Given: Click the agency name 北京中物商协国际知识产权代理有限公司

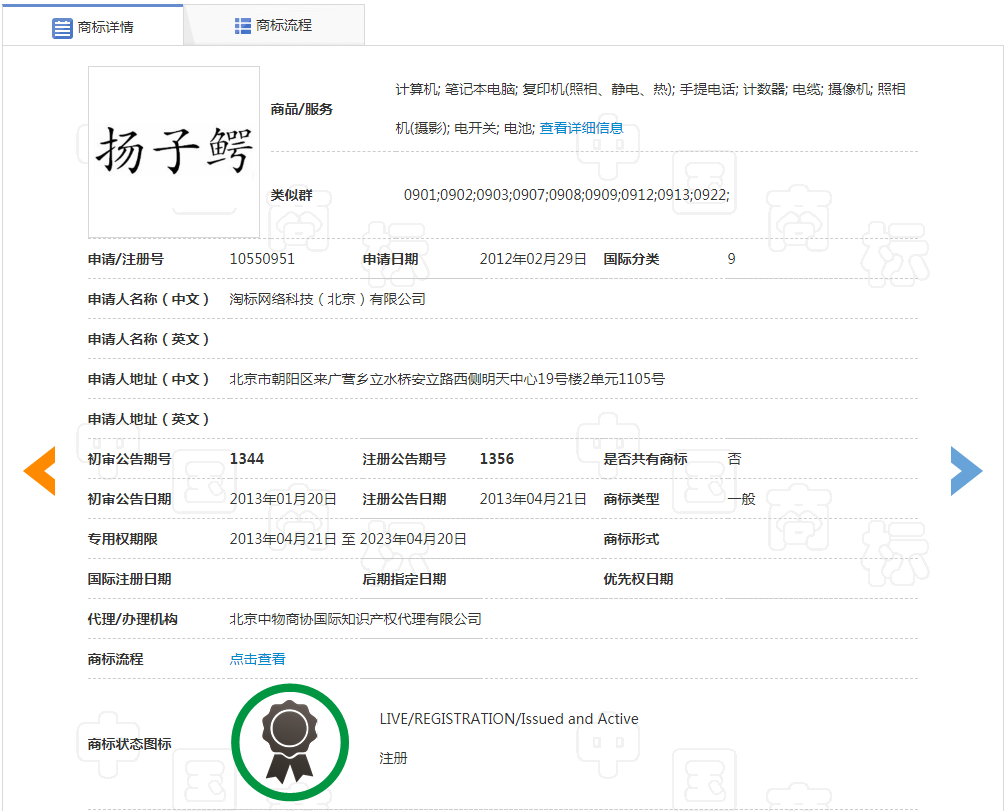Looking at the screenshot, I should pyautogui.click(x=355, y=619).
